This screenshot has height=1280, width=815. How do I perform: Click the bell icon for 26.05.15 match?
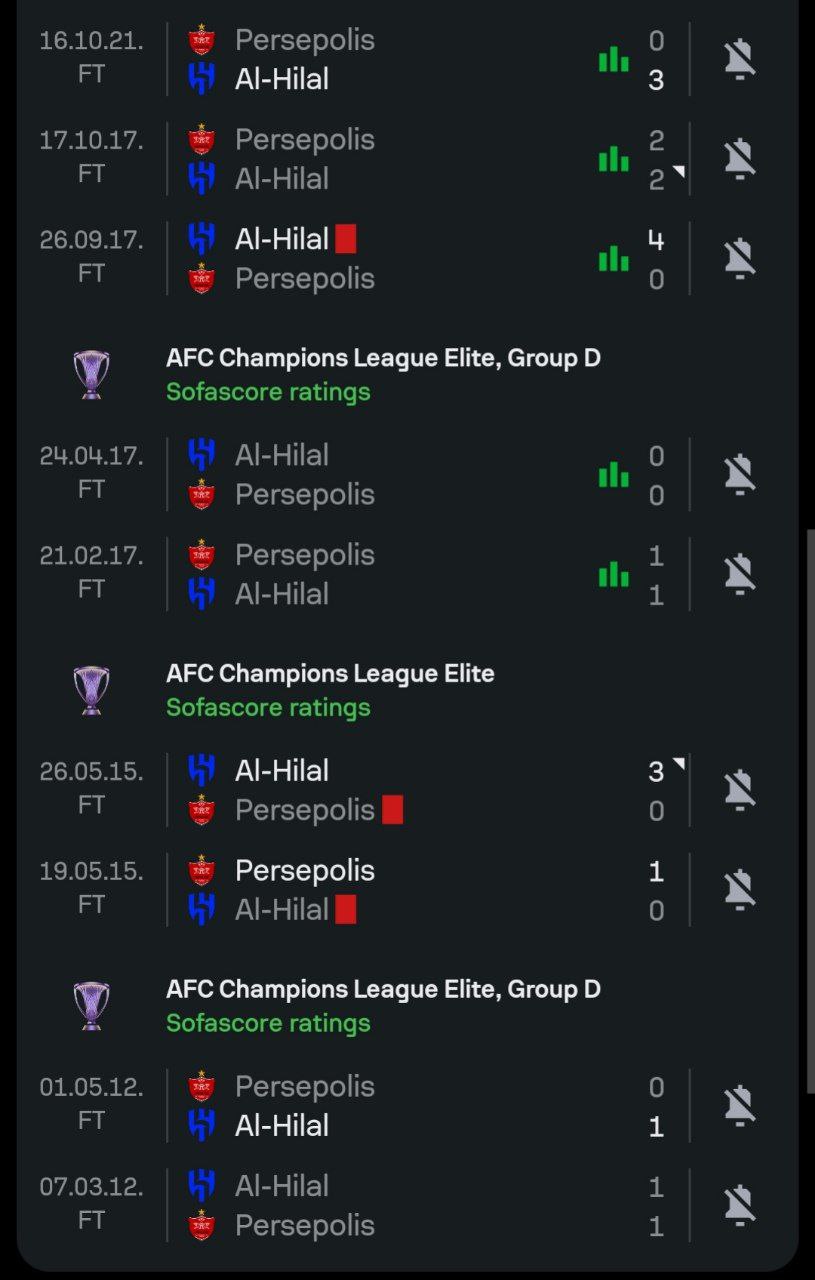point(739,790)
